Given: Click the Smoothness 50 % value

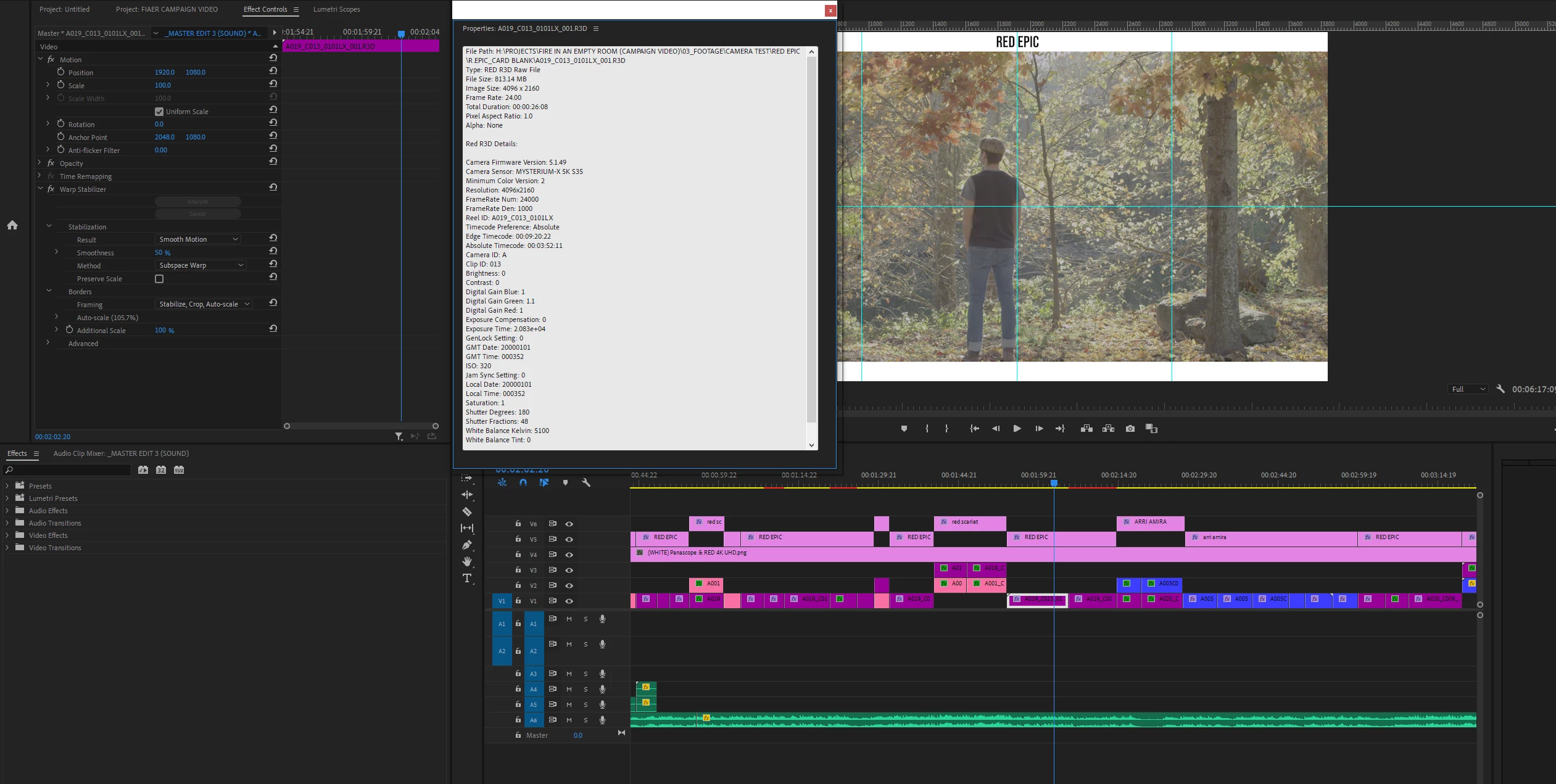Looking at the screenshot, I should (x=162, y=252).
